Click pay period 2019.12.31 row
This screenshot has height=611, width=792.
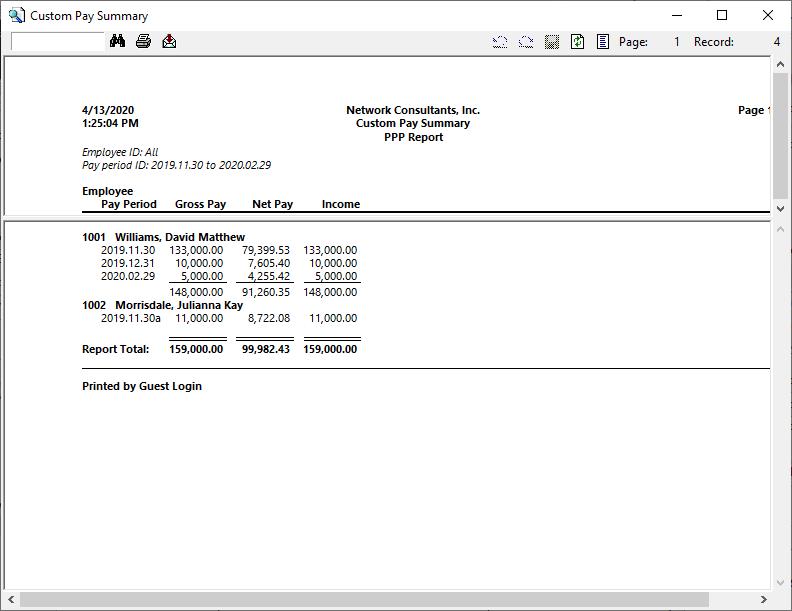128,264
